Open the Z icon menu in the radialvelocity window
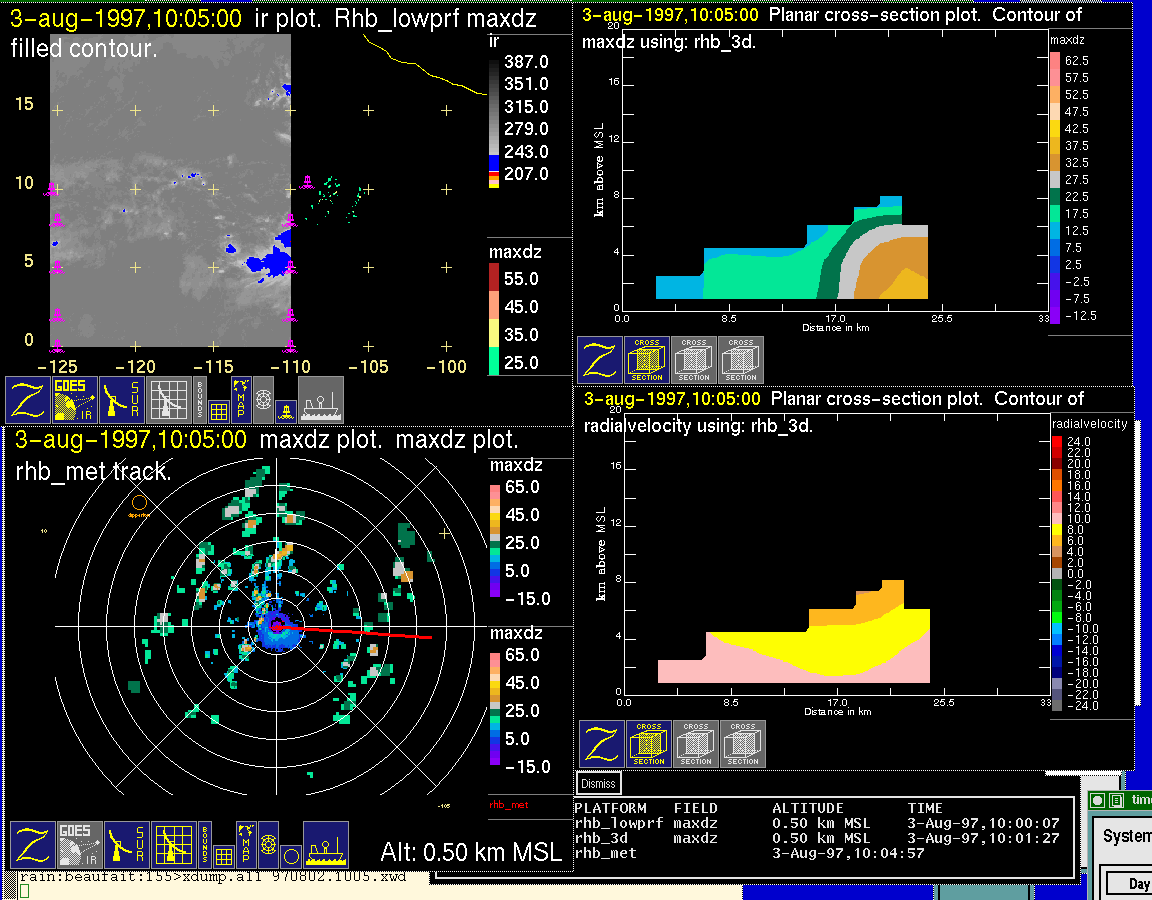Image resolution: width=1152 pixels, height=900 pixels. (x=601, y=744)
